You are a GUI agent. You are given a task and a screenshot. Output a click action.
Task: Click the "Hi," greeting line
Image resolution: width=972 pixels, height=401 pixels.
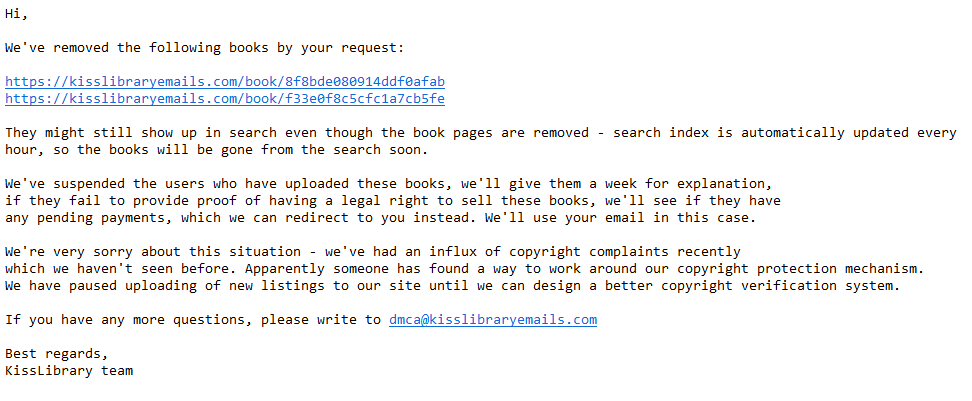pos(17,14)
